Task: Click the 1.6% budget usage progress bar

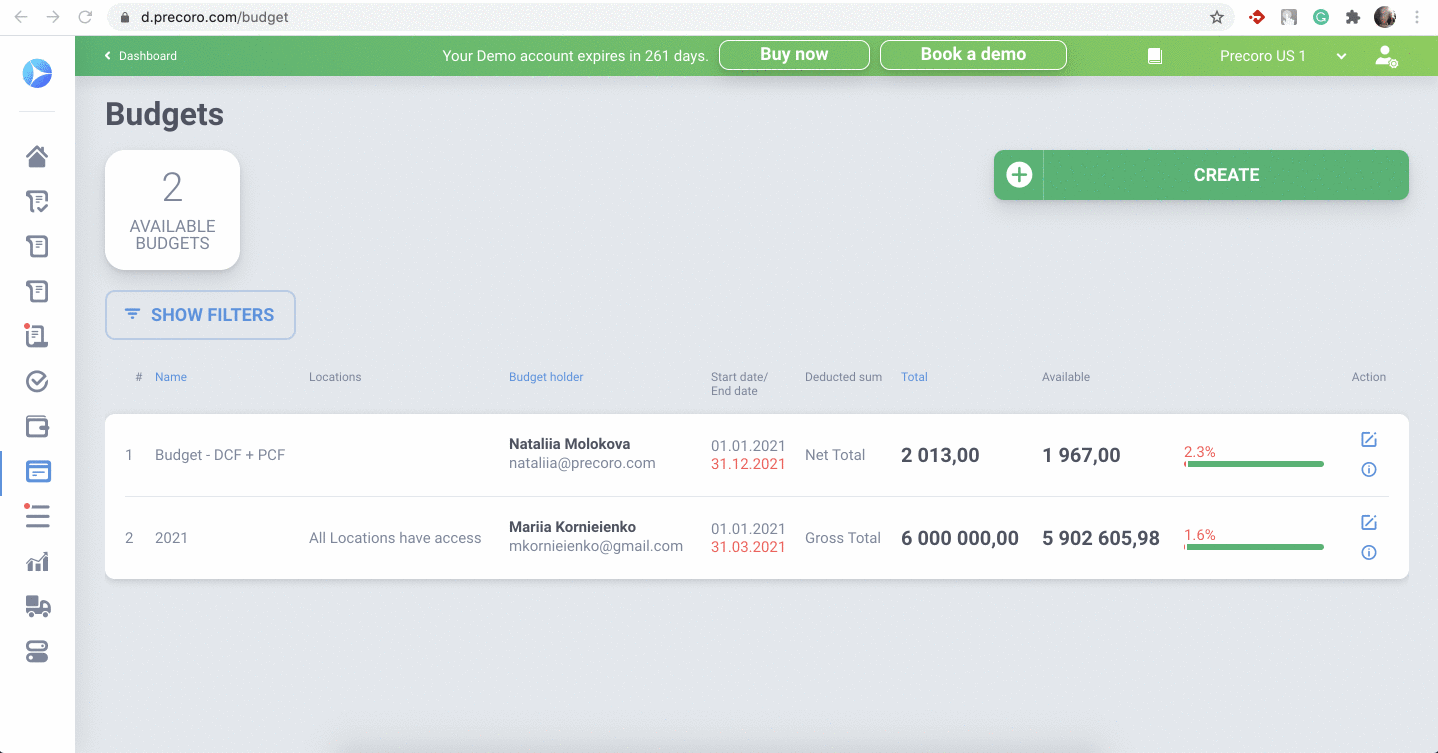Action: click(x=1254, y=547)
